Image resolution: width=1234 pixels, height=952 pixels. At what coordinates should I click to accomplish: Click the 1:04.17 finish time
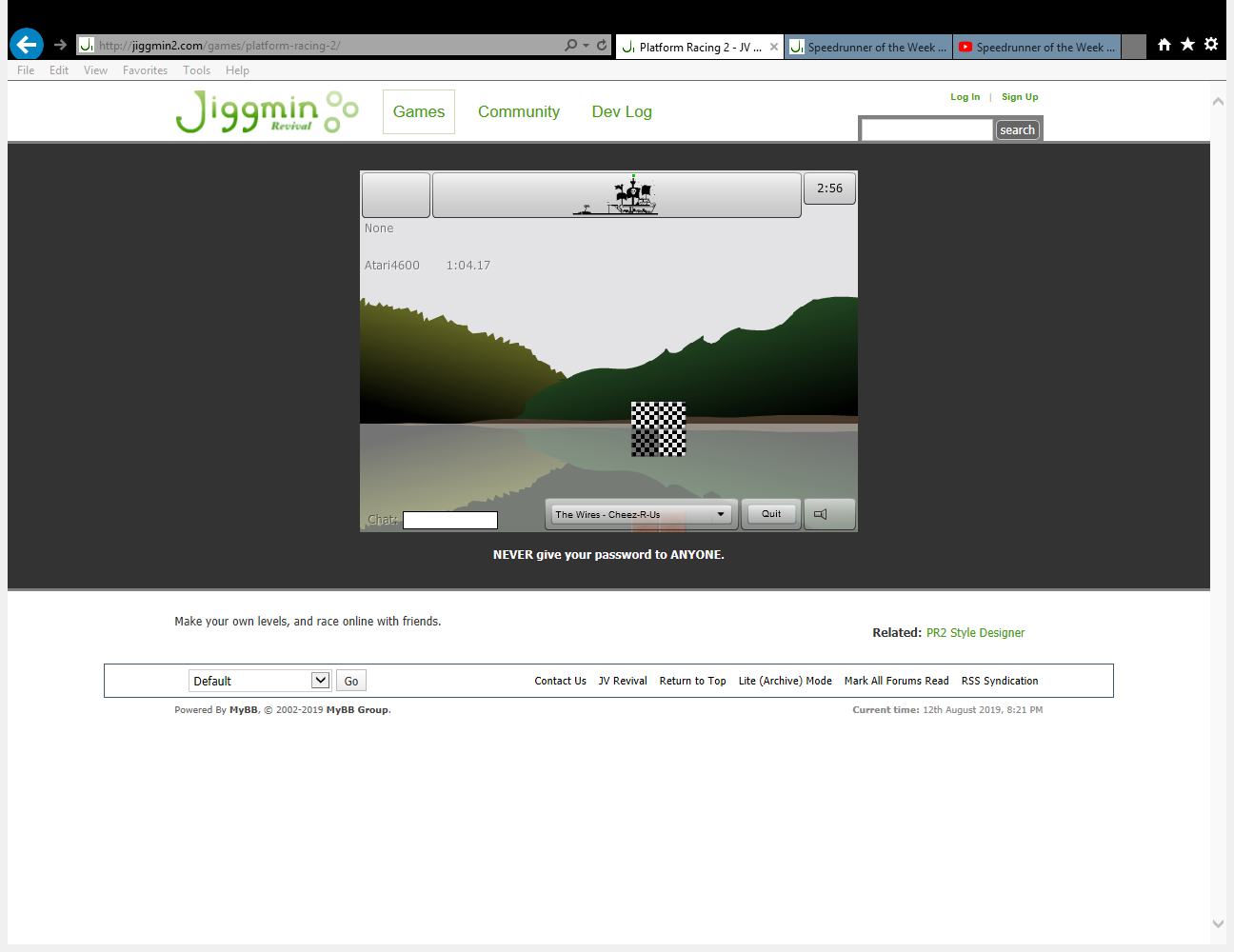coord(468,266)
